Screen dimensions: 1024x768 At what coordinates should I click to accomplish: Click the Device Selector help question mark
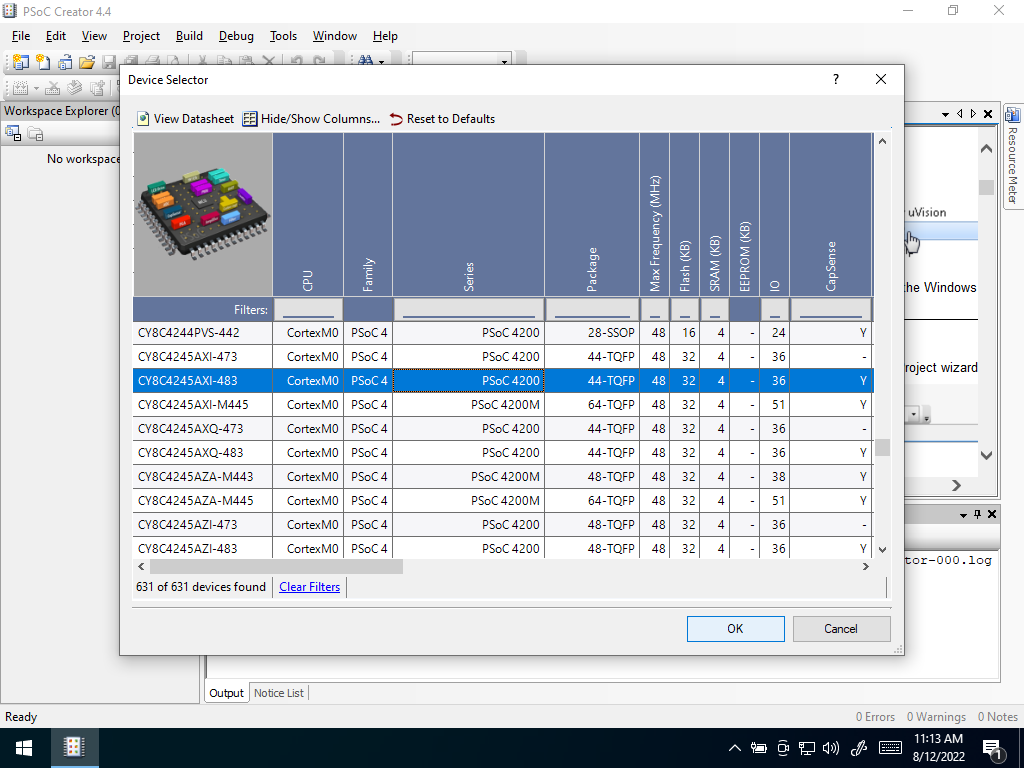point(835,79)
